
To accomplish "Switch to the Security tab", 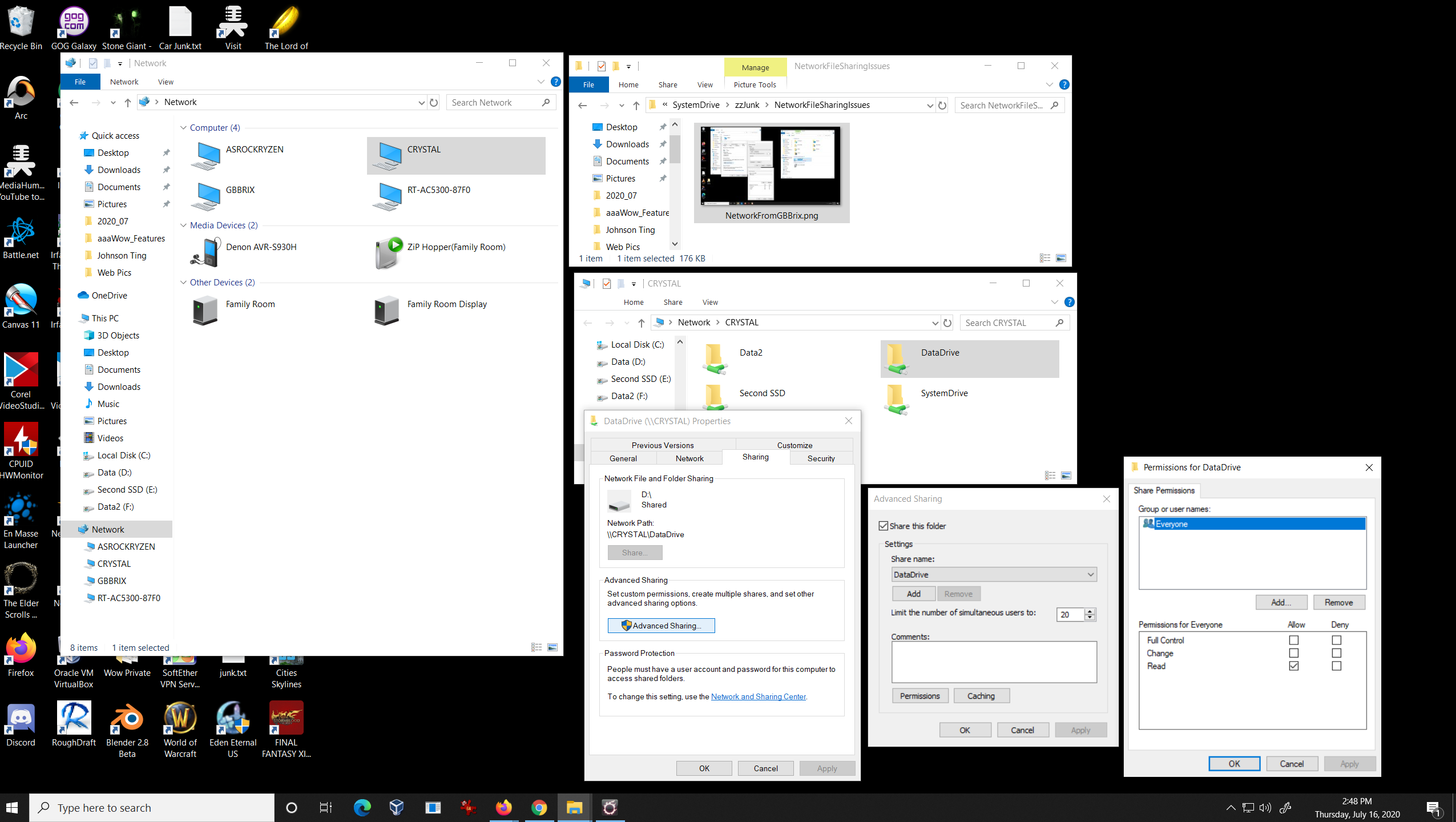I will 821,458.
